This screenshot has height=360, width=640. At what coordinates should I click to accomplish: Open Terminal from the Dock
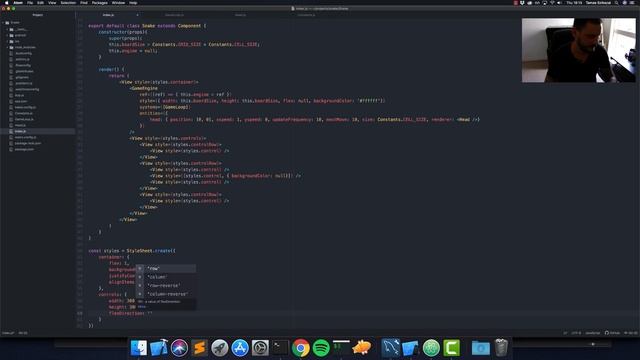tap(280, 348)
